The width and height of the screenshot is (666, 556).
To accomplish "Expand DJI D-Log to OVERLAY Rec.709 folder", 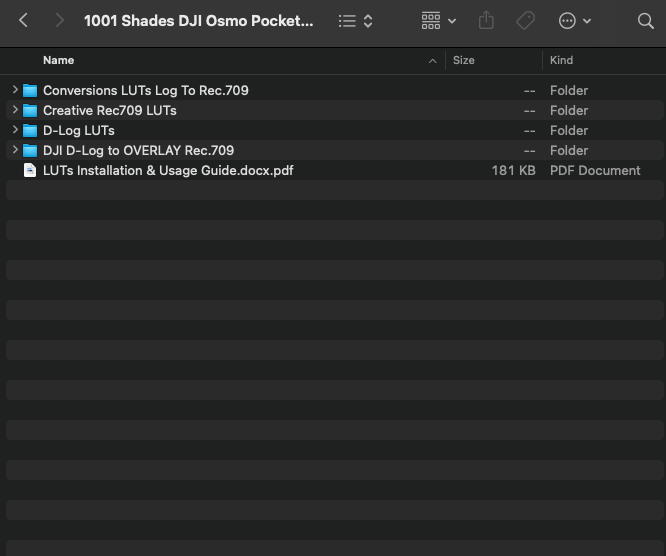I will (15, 150).
